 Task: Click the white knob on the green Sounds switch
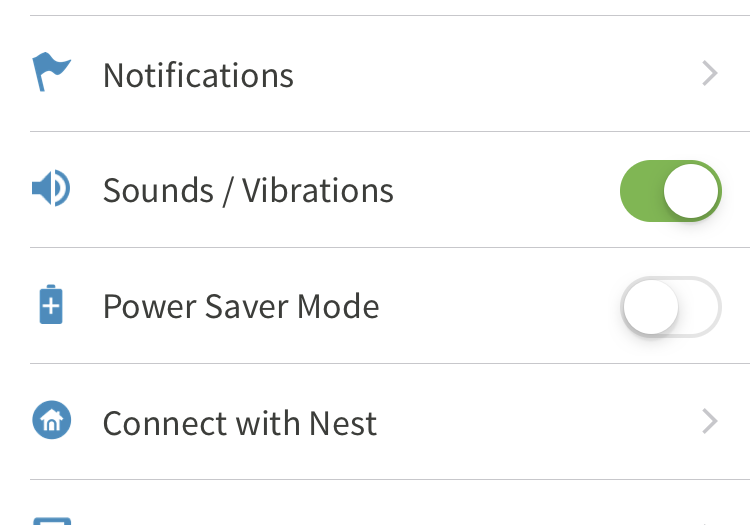tap(692, 190)
